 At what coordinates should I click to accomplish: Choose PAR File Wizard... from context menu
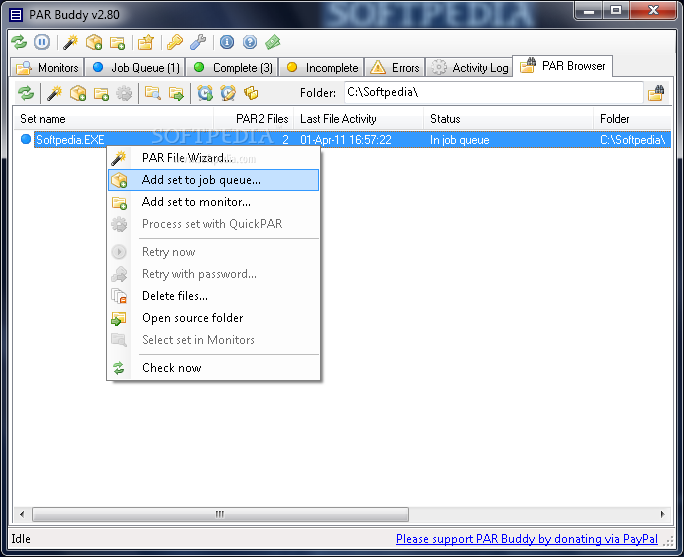pos(214,158)
